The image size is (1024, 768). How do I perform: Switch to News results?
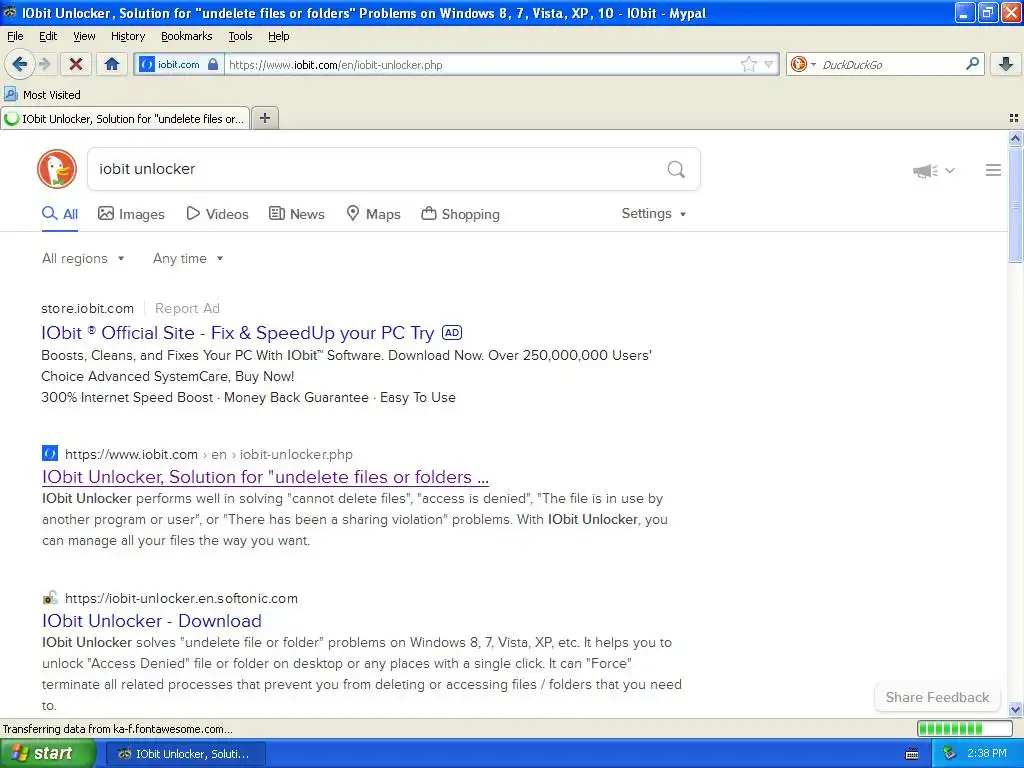pyautogui.click(x=297, y=214)
